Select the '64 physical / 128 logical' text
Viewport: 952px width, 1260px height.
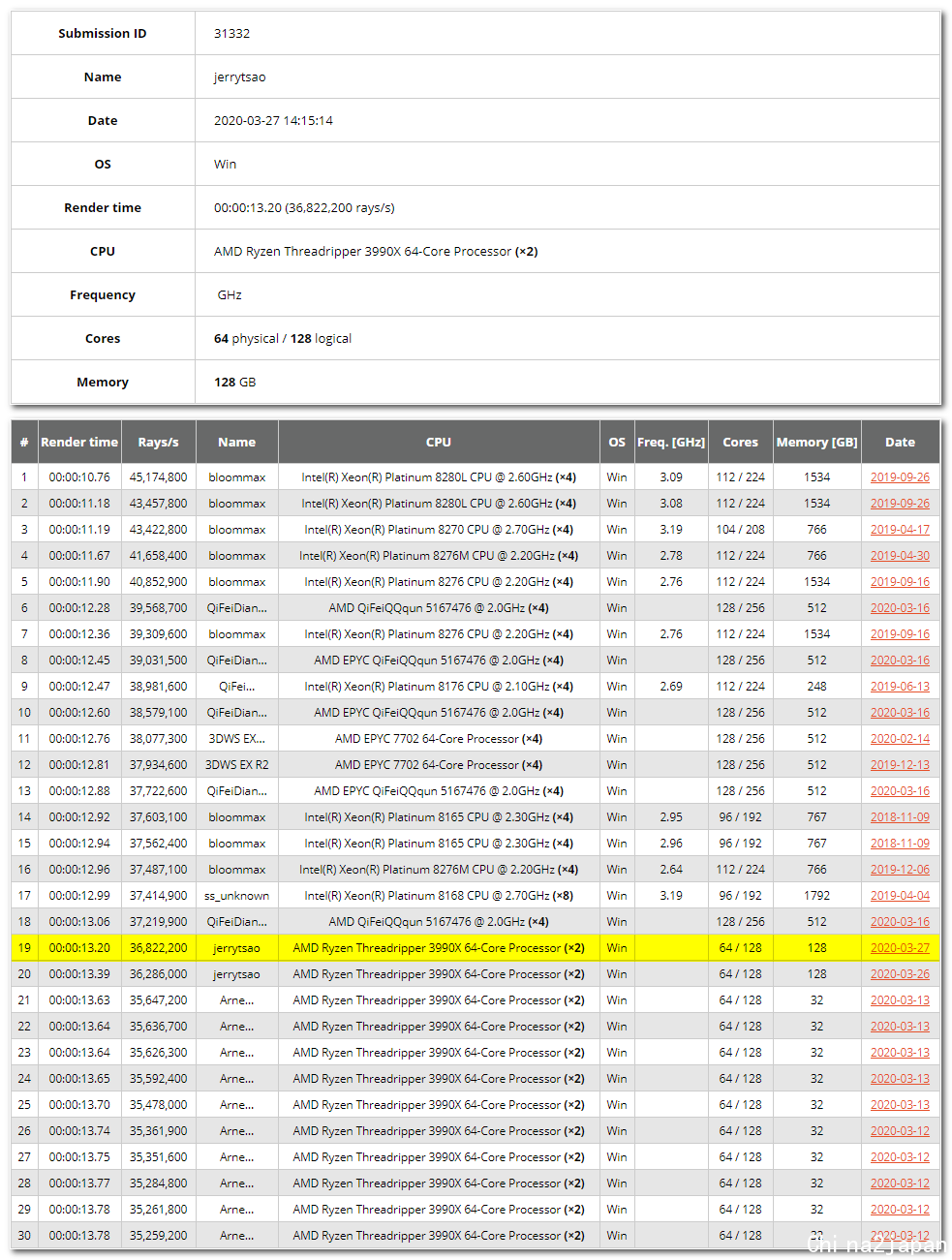click(x=283, y=338)
